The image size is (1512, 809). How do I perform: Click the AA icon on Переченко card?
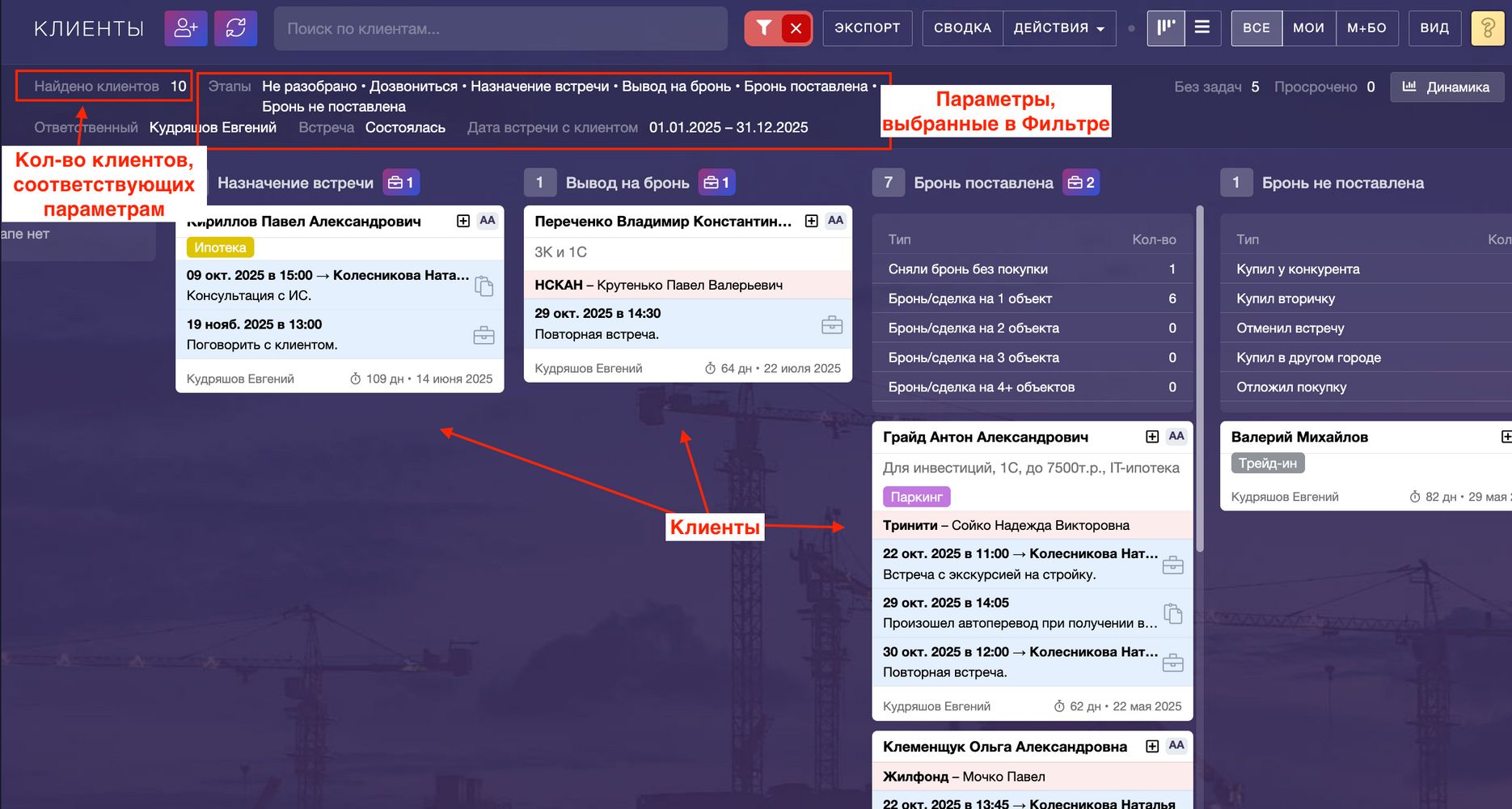pos(836,221)
